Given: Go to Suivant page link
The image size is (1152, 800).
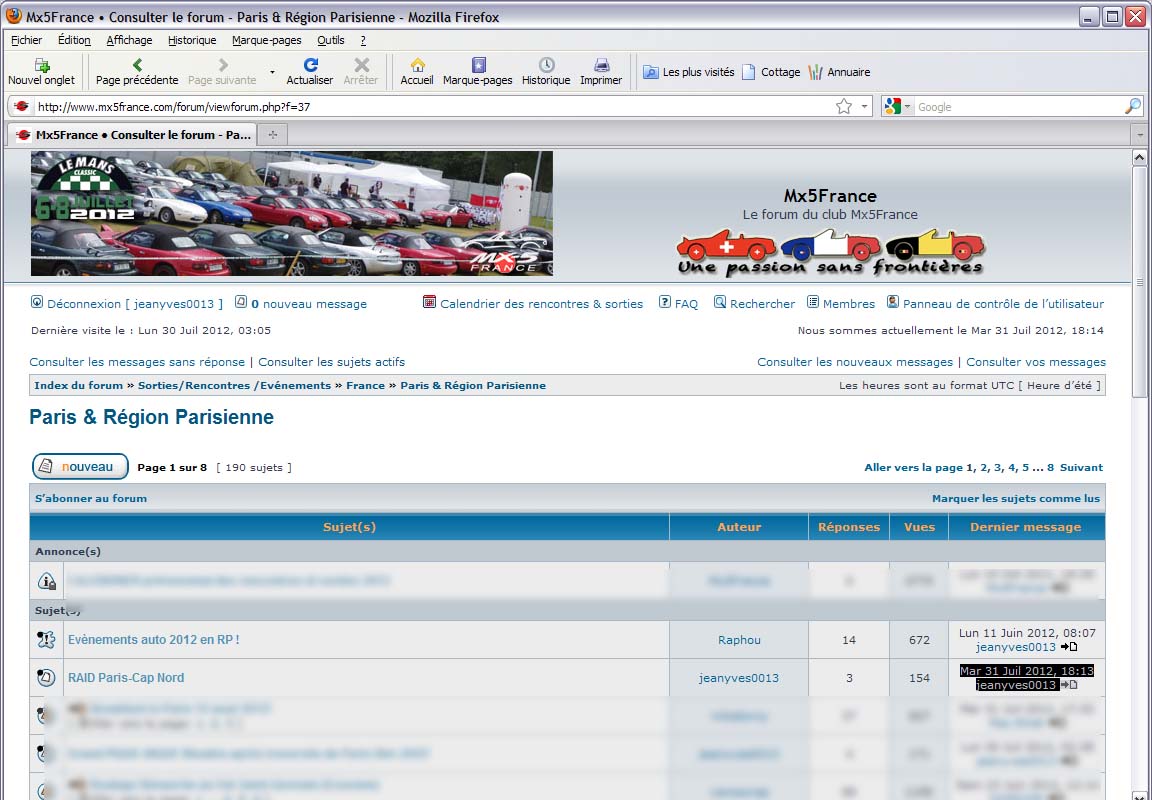Looking at the screenshot, I should [x=1081, y=467].
